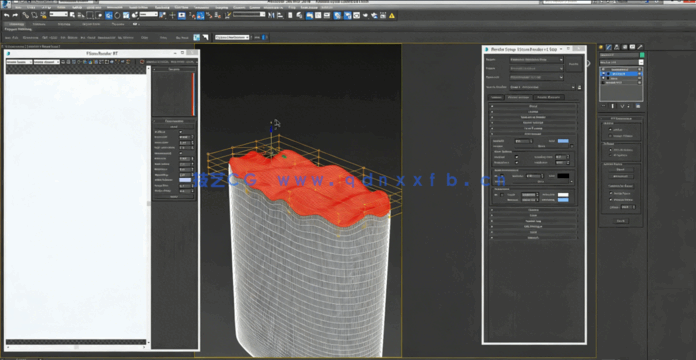Click top blue color swatch in Render Setup
The width and height of the screenshot is (696, 360).
563,141
